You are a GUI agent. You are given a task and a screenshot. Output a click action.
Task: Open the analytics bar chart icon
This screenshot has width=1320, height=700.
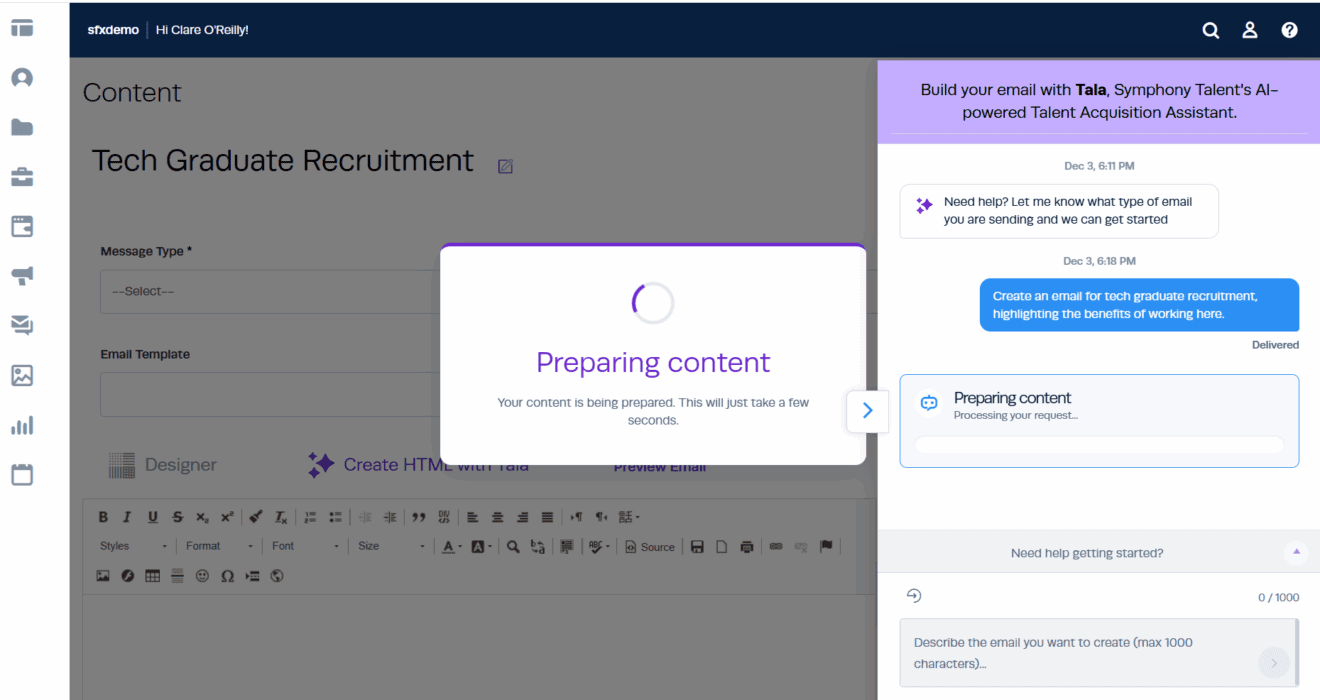[x=21, y=424]
